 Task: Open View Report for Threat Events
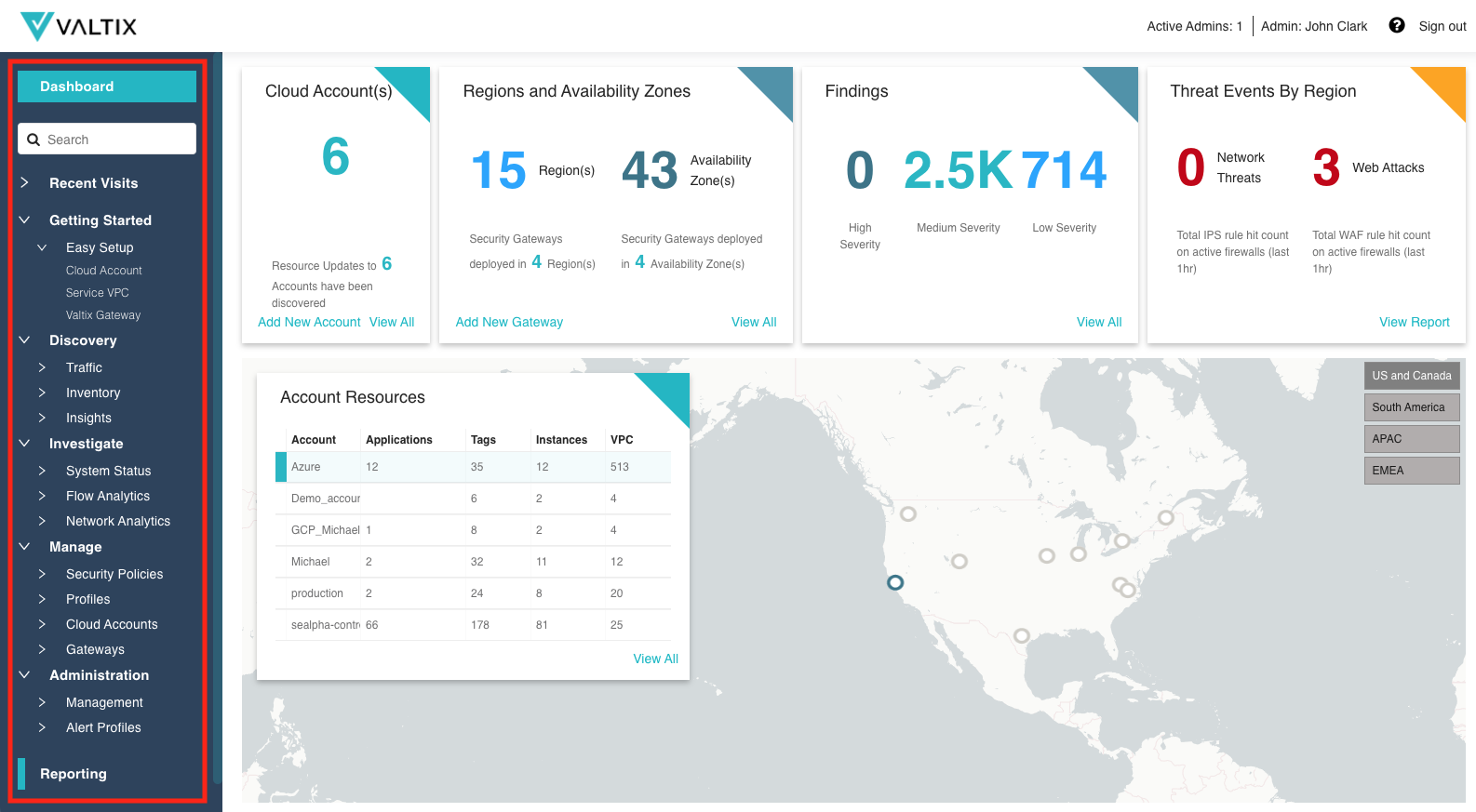tap(1415, 322)
